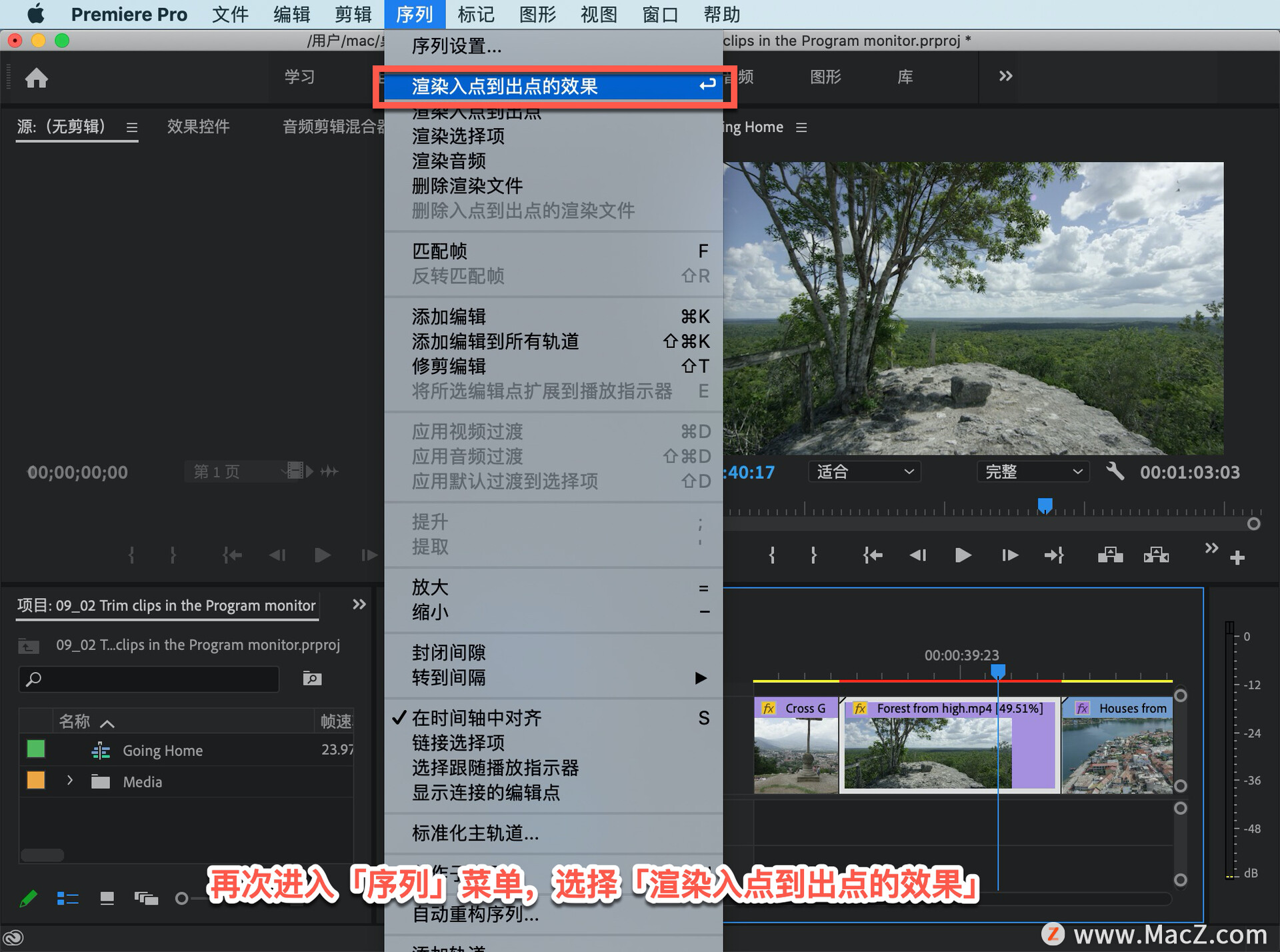Open Going Home program monitor panel menu
Viewport: 1280px width, 952px height.
click(x=801, y=127)
